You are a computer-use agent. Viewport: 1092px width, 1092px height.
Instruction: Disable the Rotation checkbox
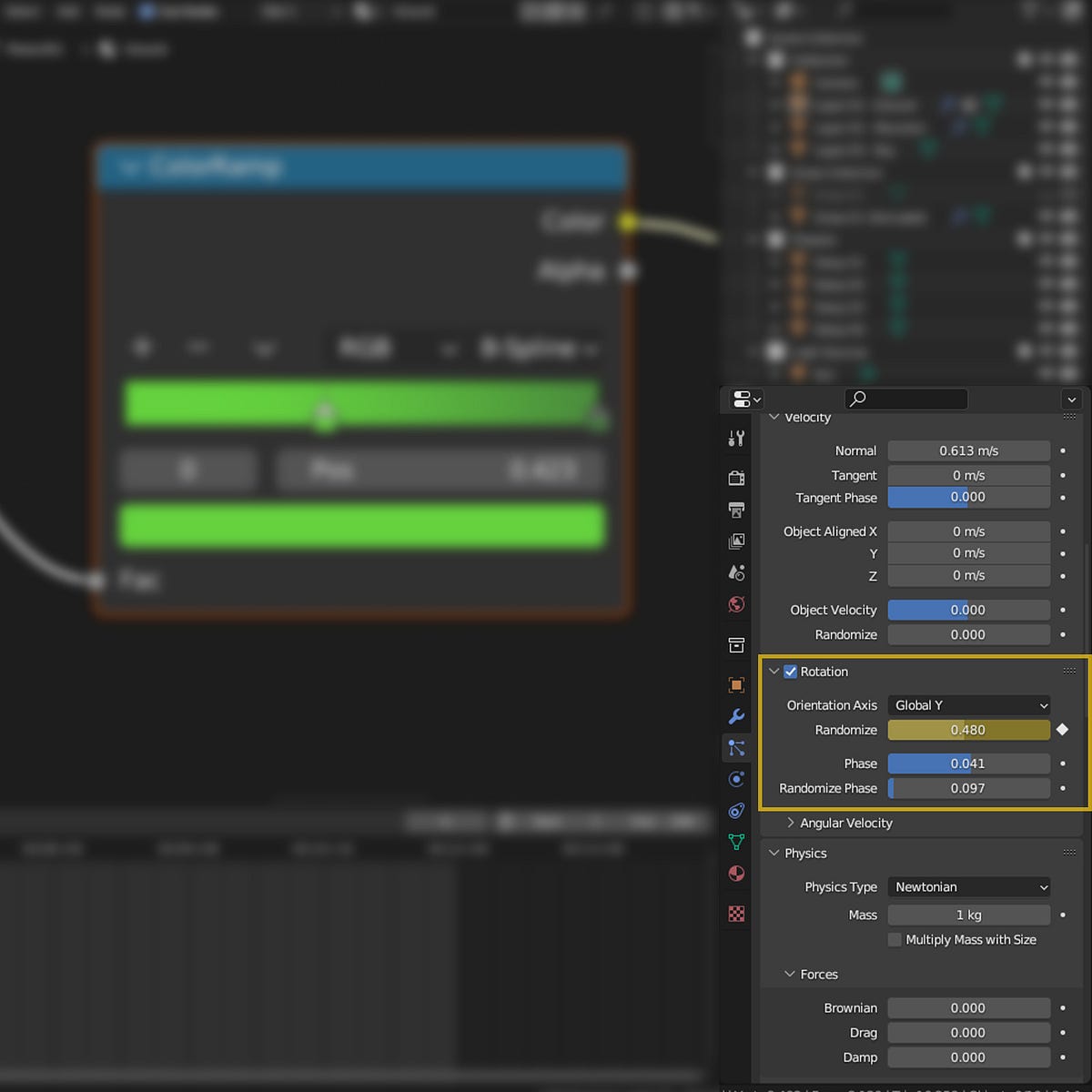point(788,671)
